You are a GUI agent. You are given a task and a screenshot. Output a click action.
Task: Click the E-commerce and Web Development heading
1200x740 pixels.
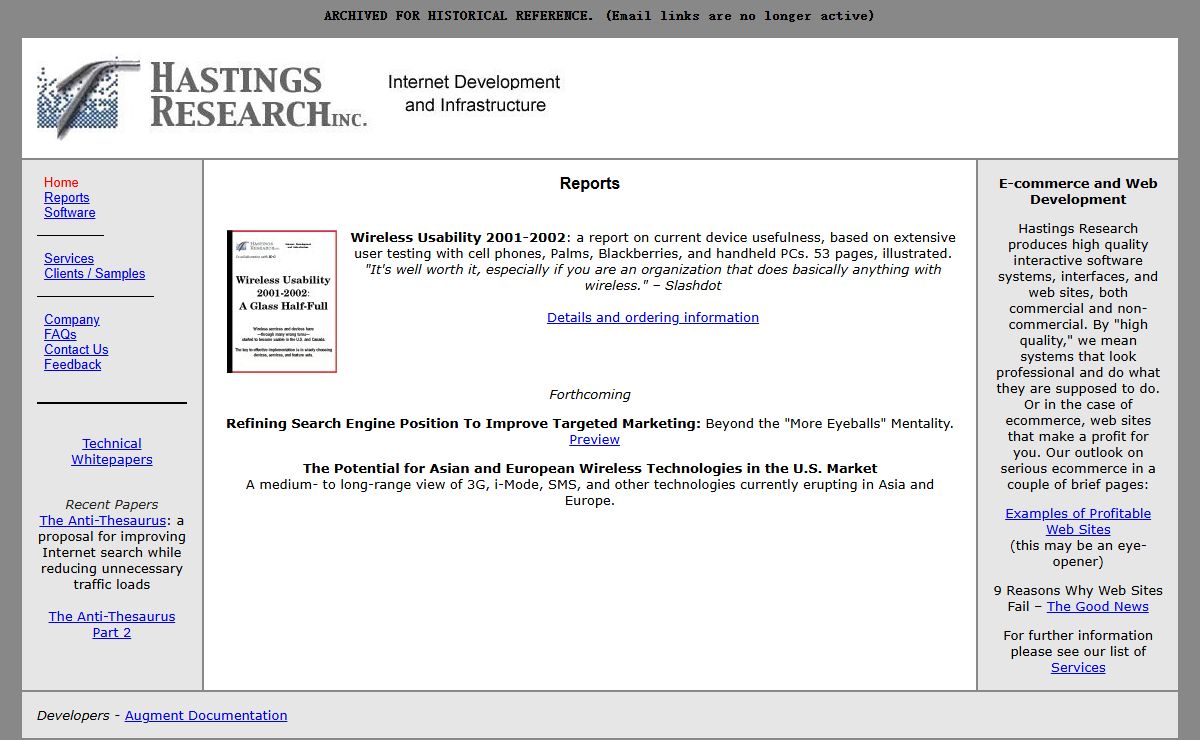coord(1078,191)
